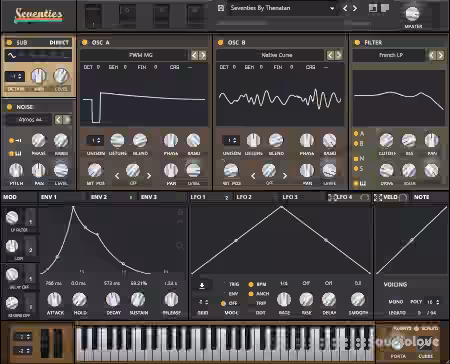Select previous OSC B wavetable arrow

coord(330,55)
